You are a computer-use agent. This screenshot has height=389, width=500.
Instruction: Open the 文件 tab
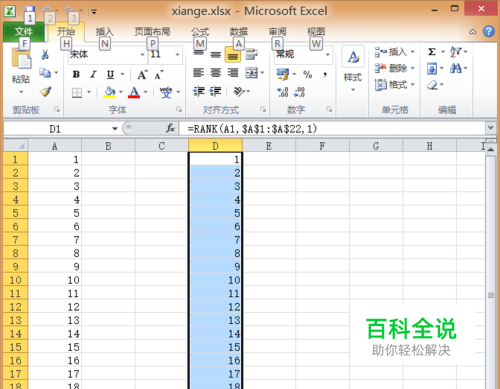[x=24, y=32]
